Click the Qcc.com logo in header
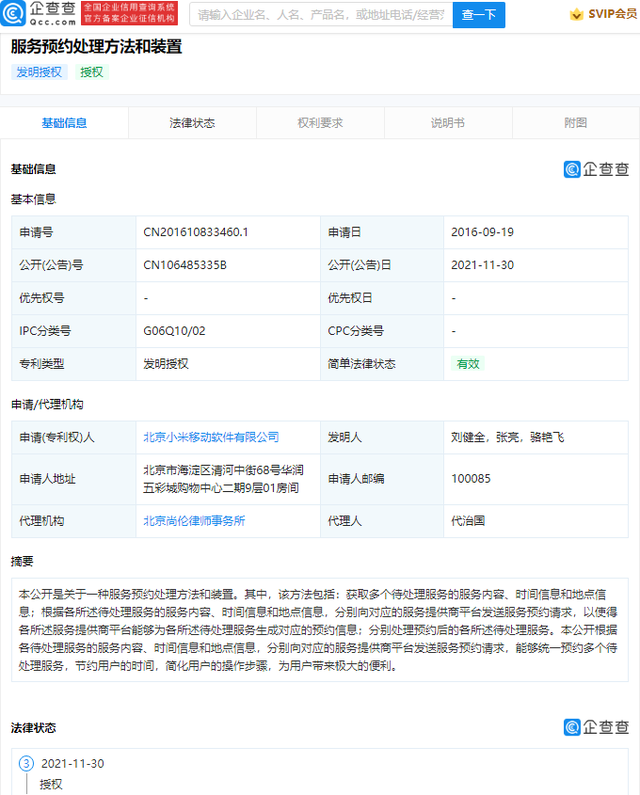The image size is (640, 795). pos(40,14)
